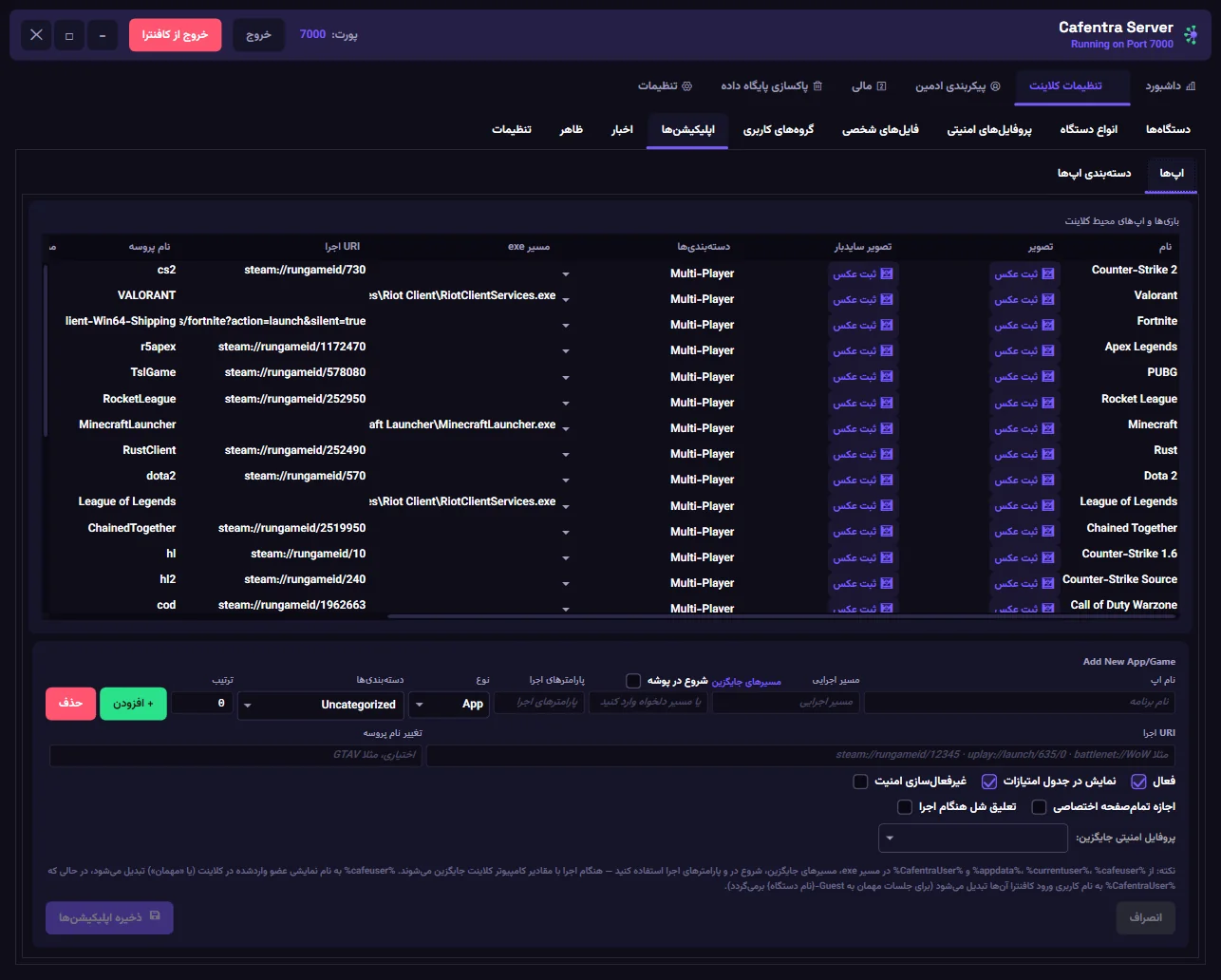Viewport: 1221px width, 980px height.
Task: Expand the Uncategorized category dropdown
Action: (x=320, y=704)
